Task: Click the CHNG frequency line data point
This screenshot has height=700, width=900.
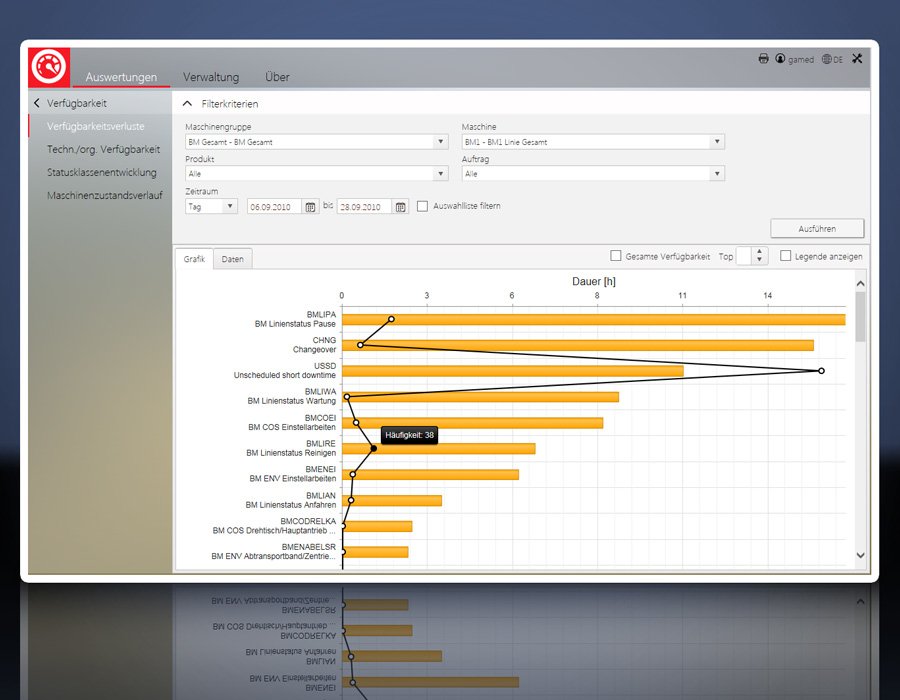Action: coord(360,345)
